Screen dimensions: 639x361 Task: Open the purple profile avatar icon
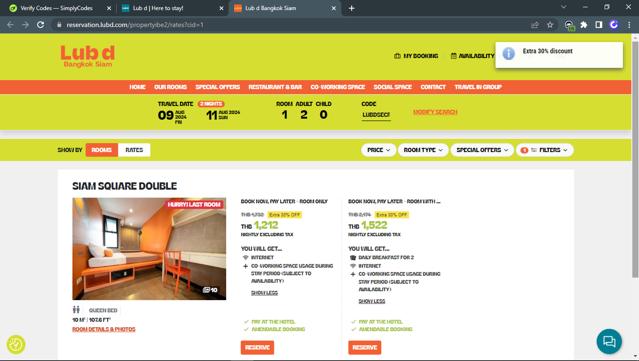(x=614, y=25)
